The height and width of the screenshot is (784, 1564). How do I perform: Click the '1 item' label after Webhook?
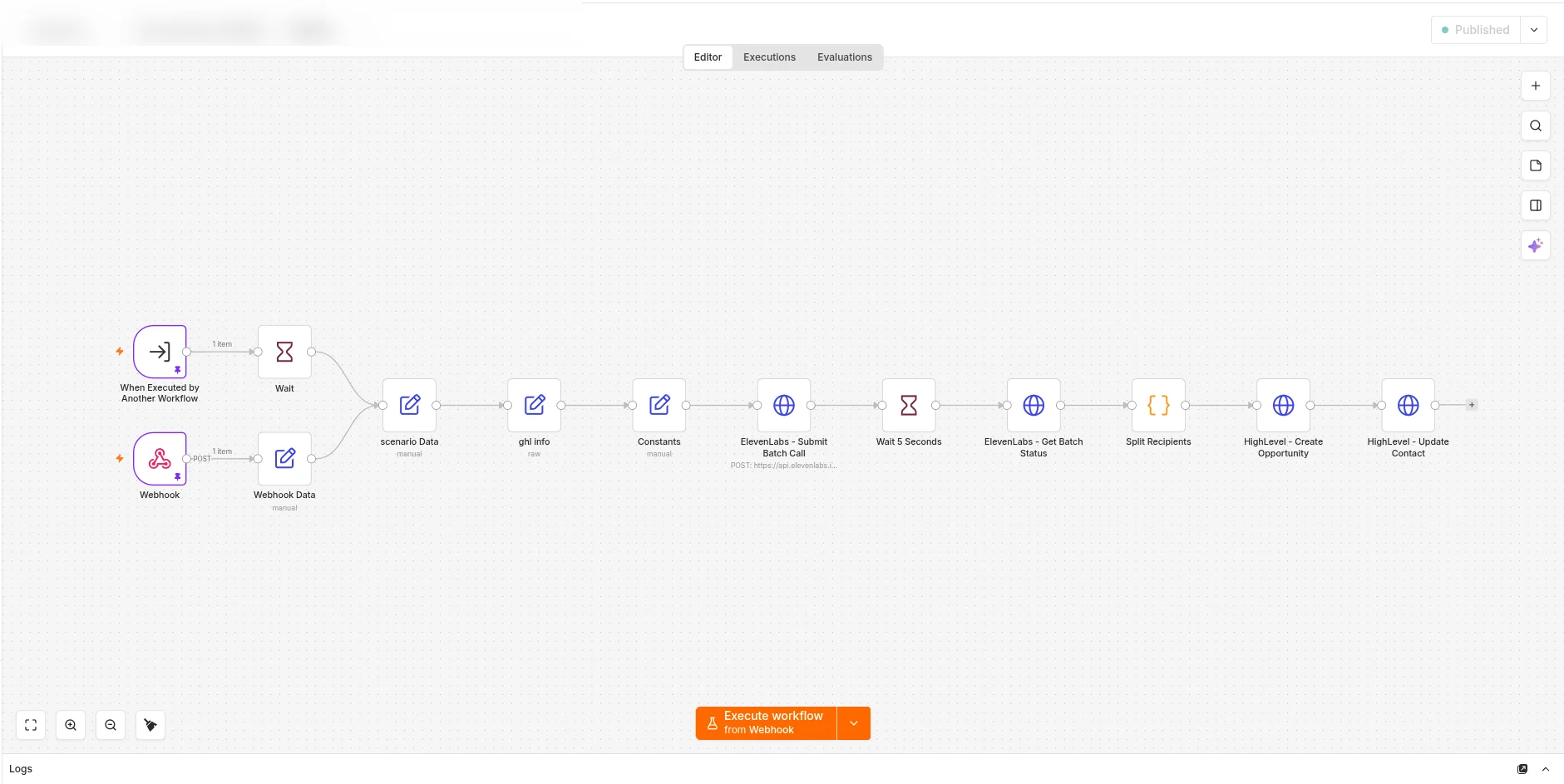pos(222,451)
